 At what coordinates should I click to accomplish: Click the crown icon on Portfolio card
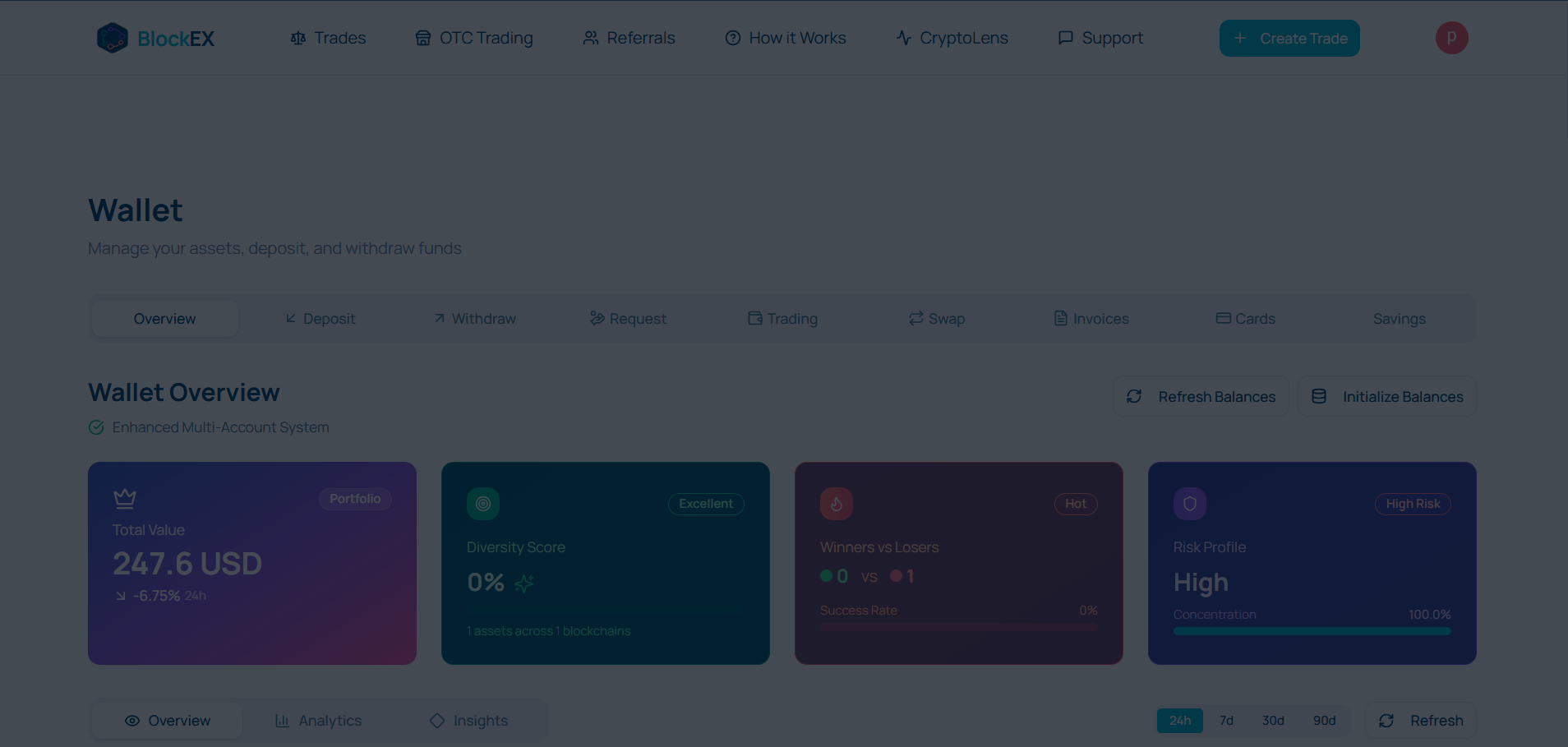pos(125,498)
